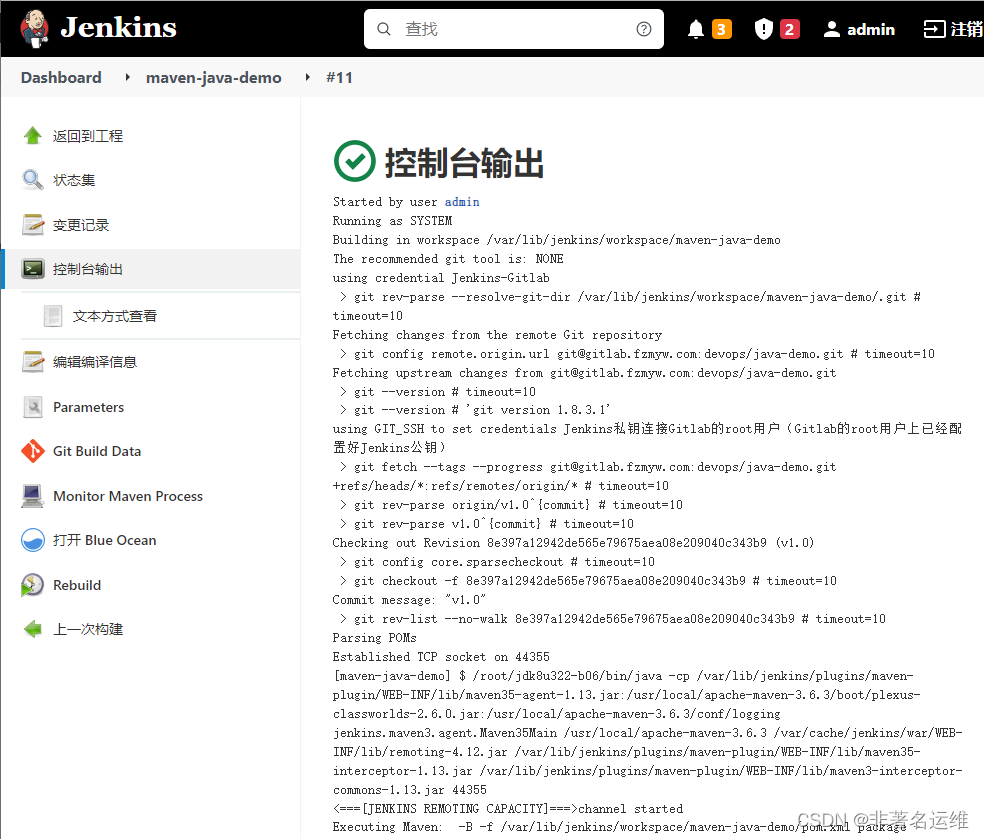Open security warnings shield icon
Image resolution: width=984 pixels, height=839 pixels.
coord(763,29)
